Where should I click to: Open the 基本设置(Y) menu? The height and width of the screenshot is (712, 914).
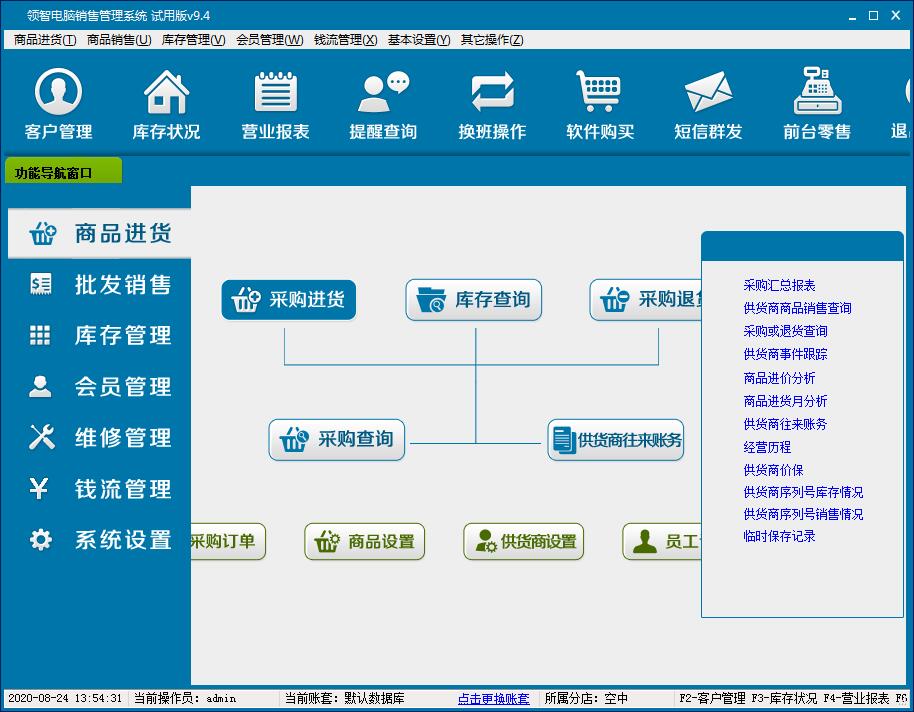click(x=419, y=40)
